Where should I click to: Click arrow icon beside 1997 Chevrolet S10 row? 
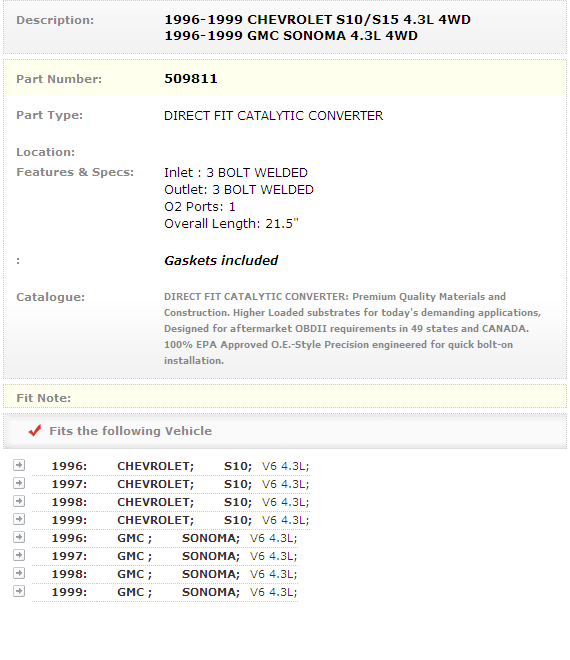pyautogui.click(x=19, y=483)
